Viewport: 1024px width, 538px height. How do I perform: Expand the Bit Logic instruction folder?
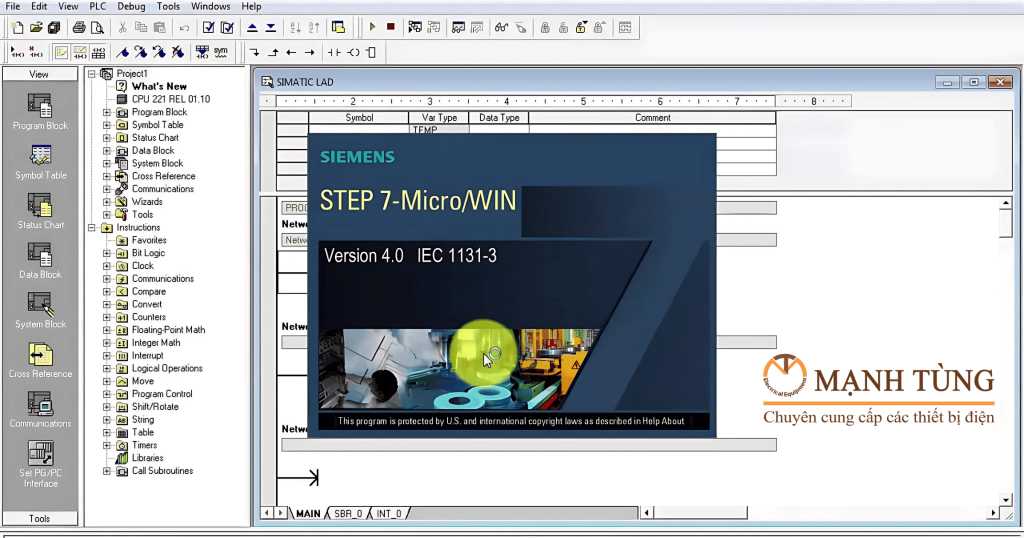point(107,254)
